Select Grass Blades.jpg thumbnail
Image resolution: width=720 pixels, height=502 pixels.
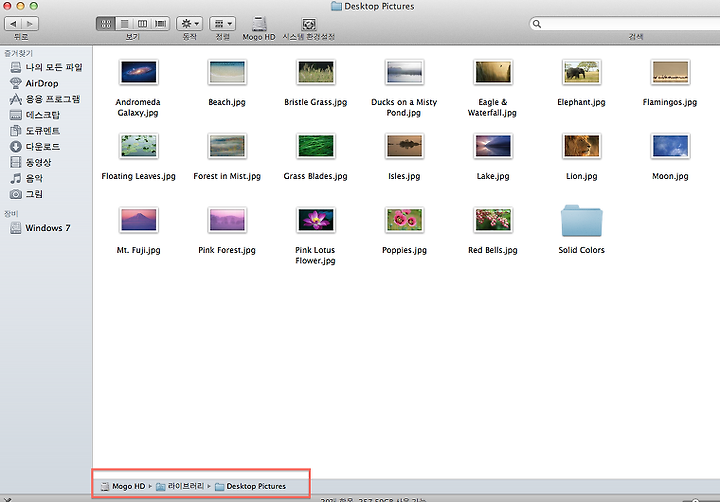315,146
